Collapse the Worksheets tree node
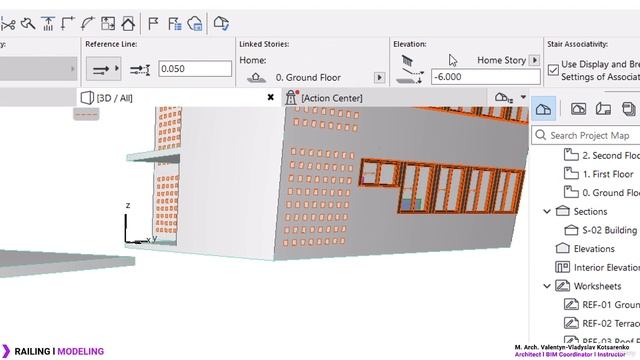640x360 pixels. click(x=547, y=286)
